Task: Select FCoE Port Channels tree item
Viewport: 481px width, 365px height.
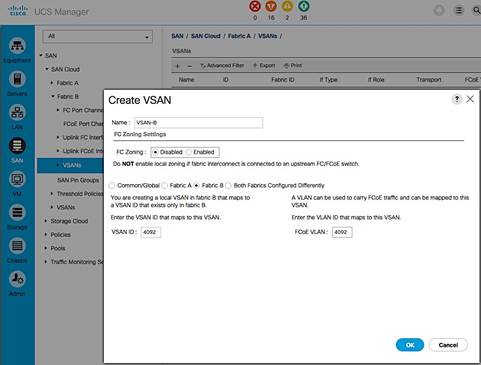Action: (83, 124)
